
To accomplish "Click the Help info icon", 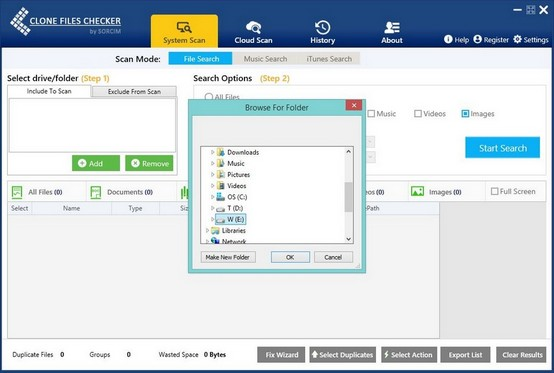I will point(448,39).
